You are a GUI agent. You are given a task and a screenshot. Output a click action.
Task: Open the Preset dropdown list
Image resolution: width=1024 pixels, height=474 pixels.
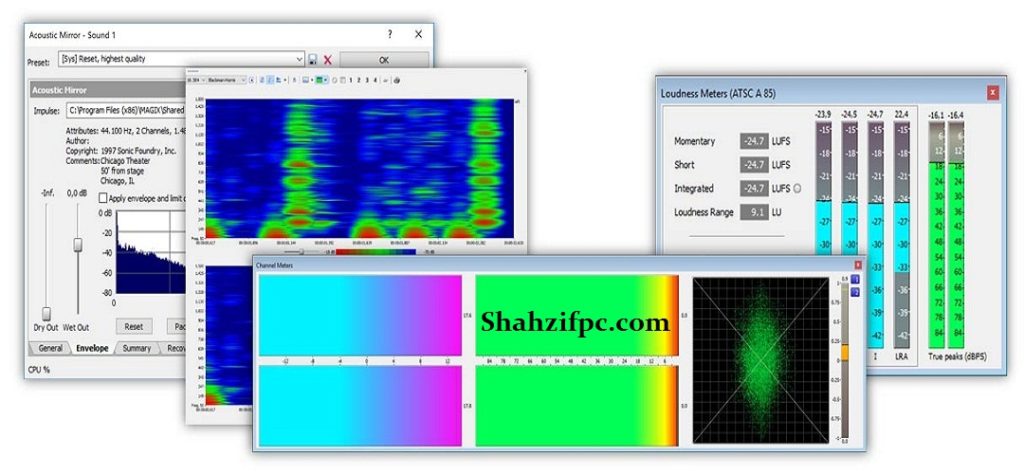pyautogui.click(x=299, y=60)
